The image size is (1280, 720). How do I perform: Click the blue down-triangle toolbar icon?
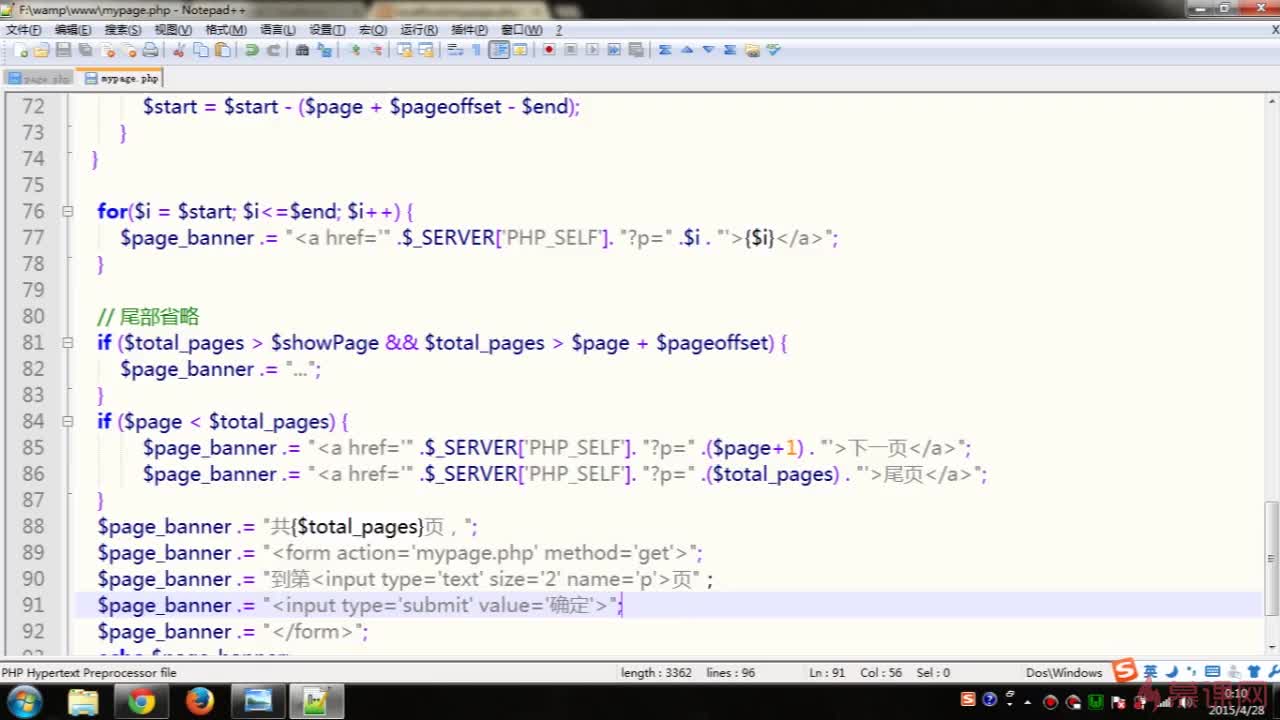(708, 50)
